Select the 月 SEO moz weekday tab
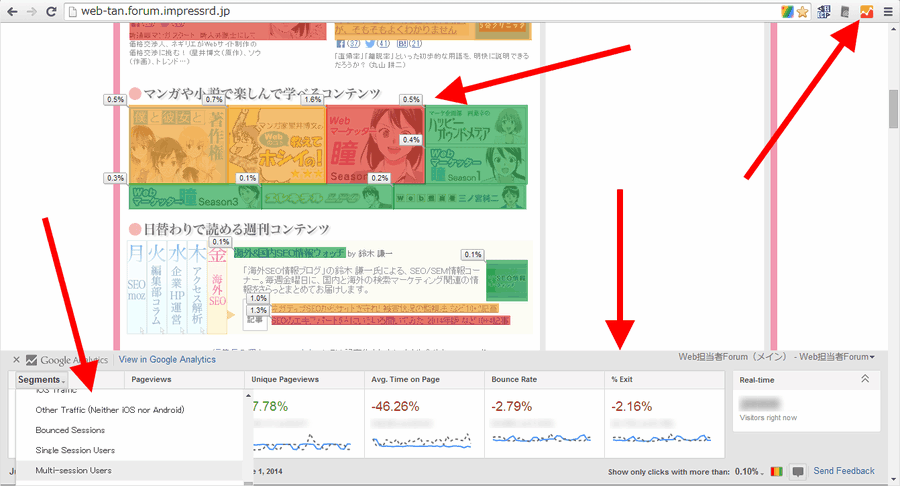900x486 pixels. (137, 287)
